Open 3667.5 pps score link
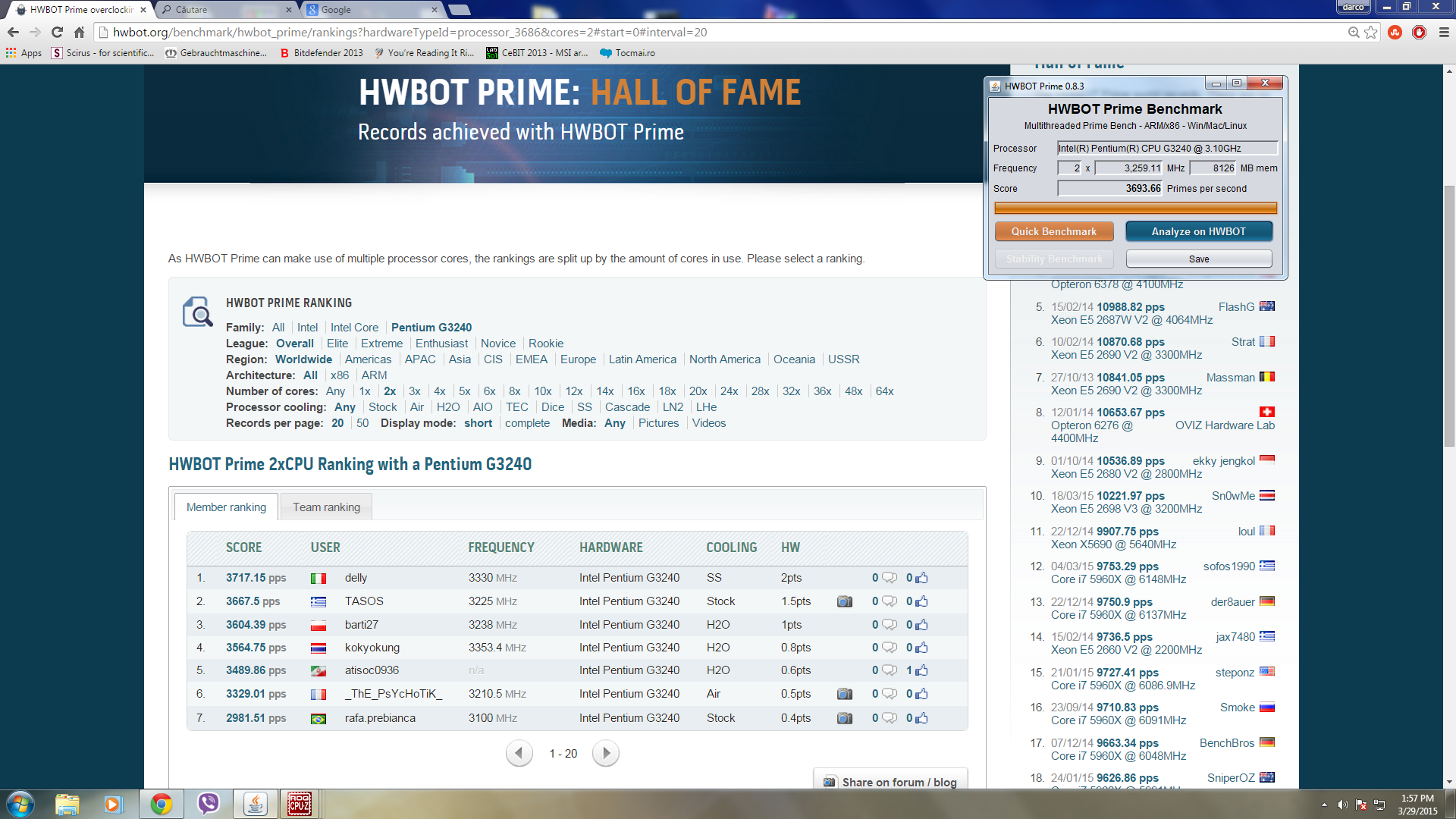1456x819 pixels. point(253,601)
